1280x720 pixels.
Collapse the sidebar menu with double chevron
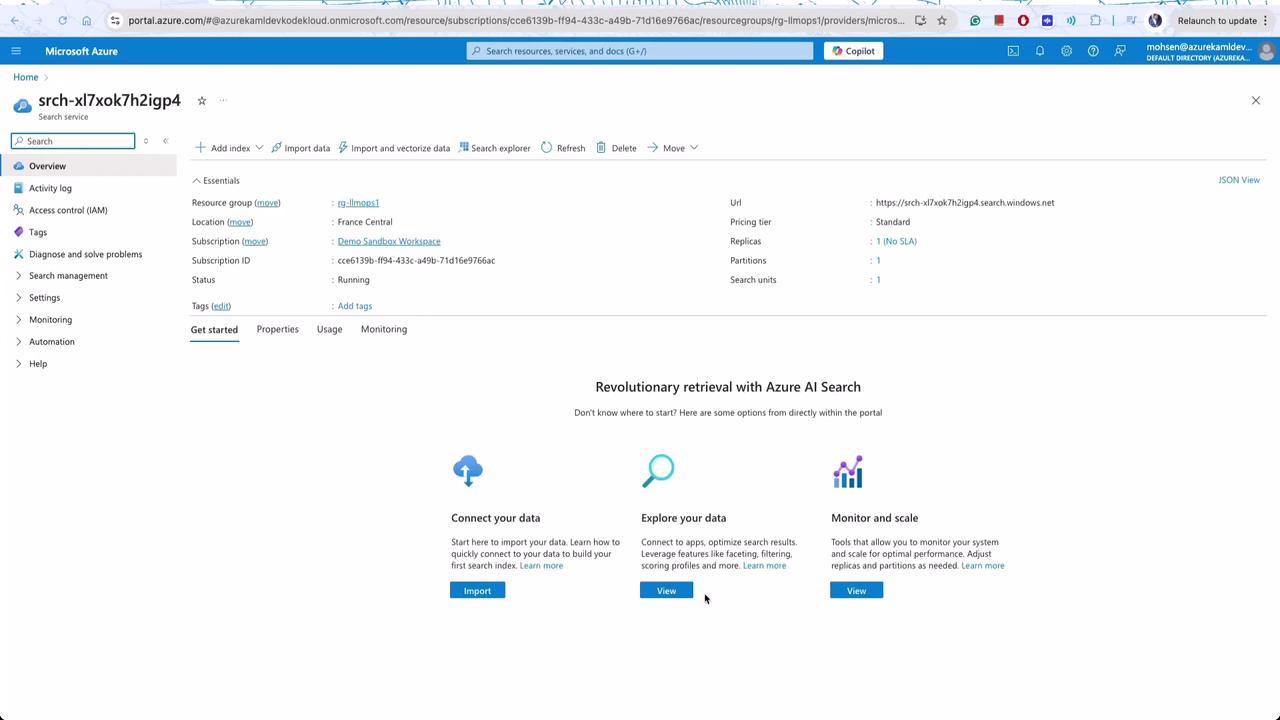pyautogui.click(x=165, y=141)
